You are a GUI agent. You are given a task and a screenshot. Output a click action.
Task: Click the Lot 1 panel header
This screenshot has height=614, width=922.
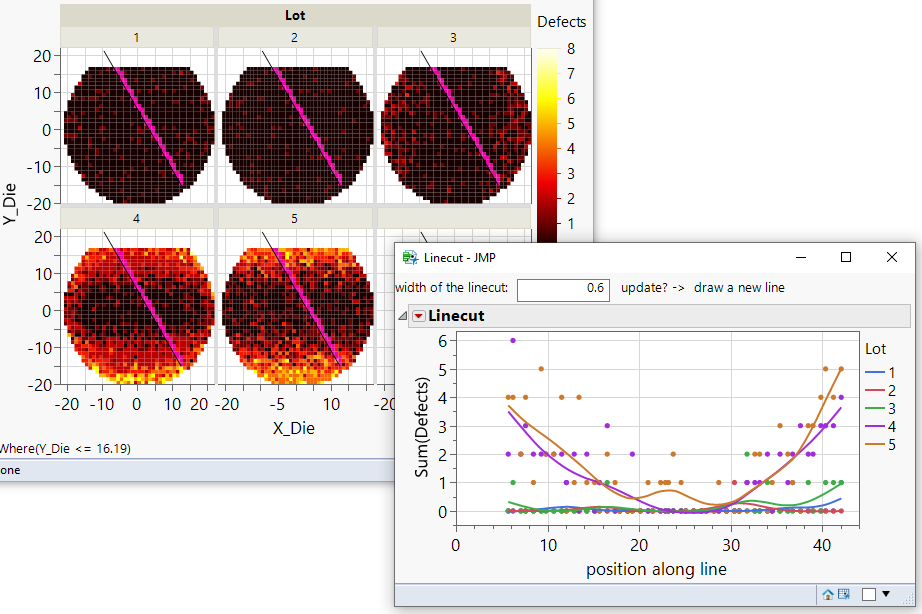pos(136,38)
